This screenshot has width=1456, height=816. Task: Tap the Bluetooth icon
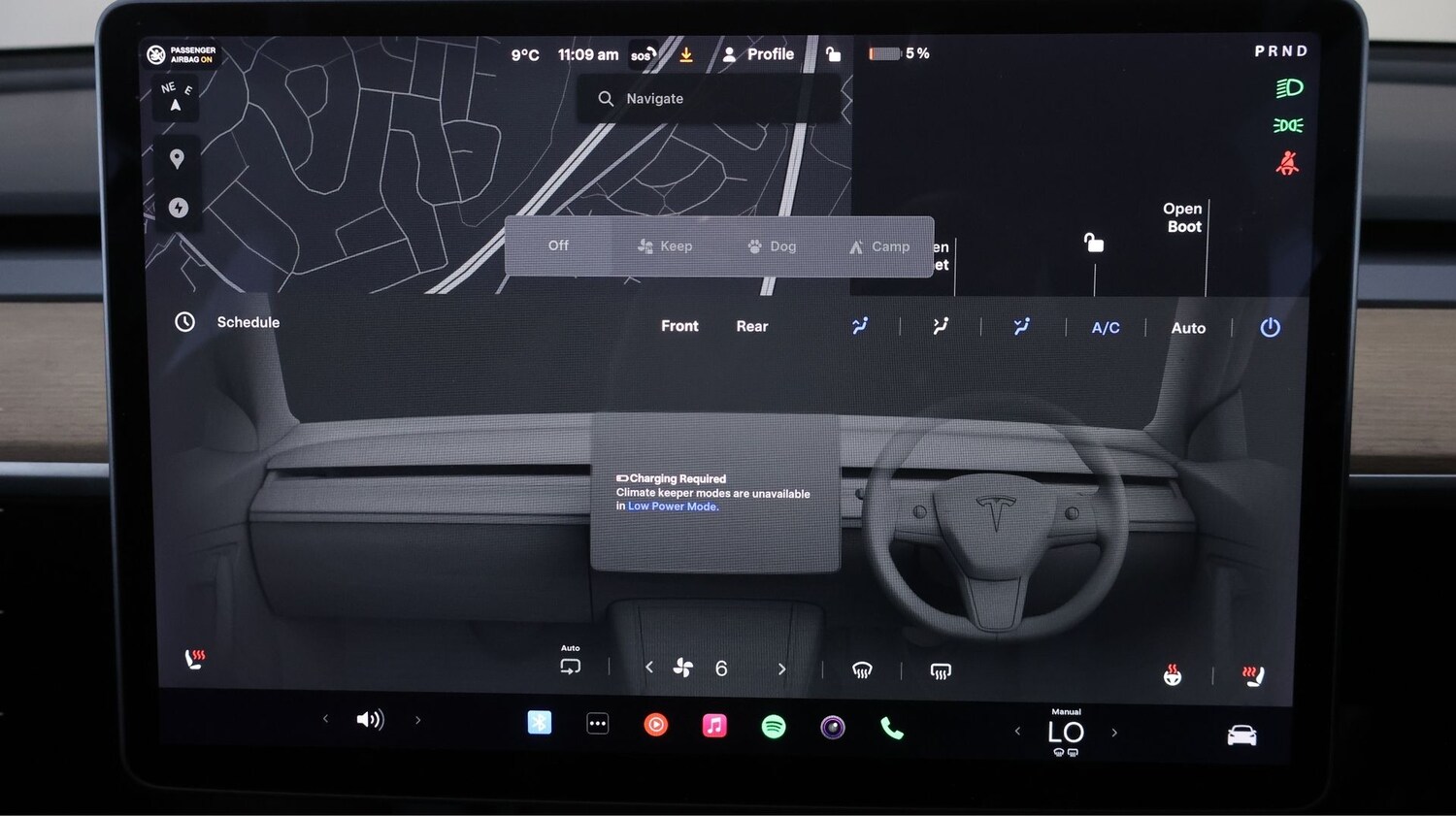coord(540,723)
